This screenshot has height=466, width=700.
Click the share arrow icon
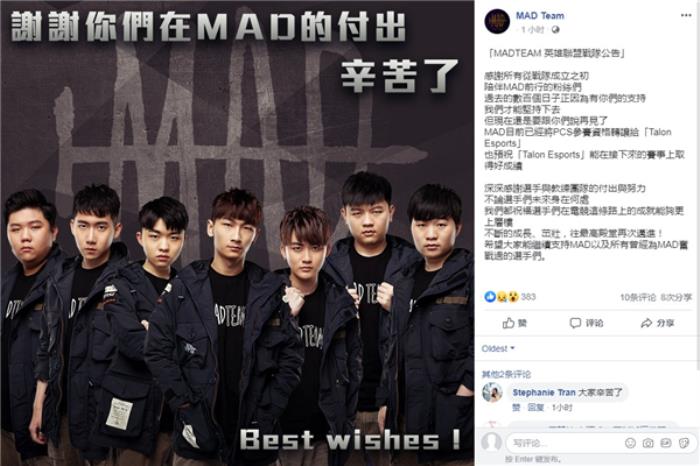click(646, 323)
